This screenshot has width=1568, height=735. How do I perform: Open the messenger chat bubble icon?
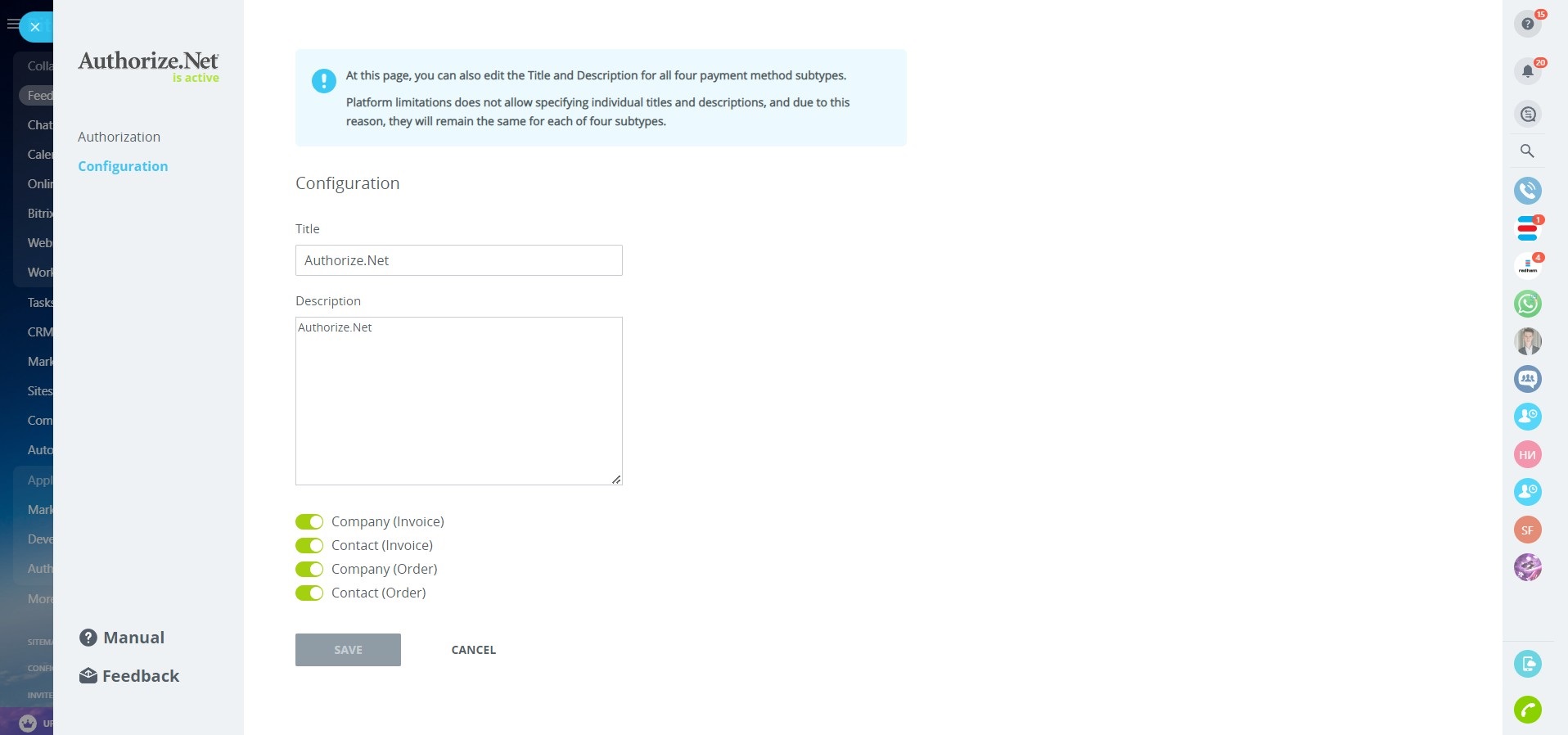click(x=1527, y=114)
